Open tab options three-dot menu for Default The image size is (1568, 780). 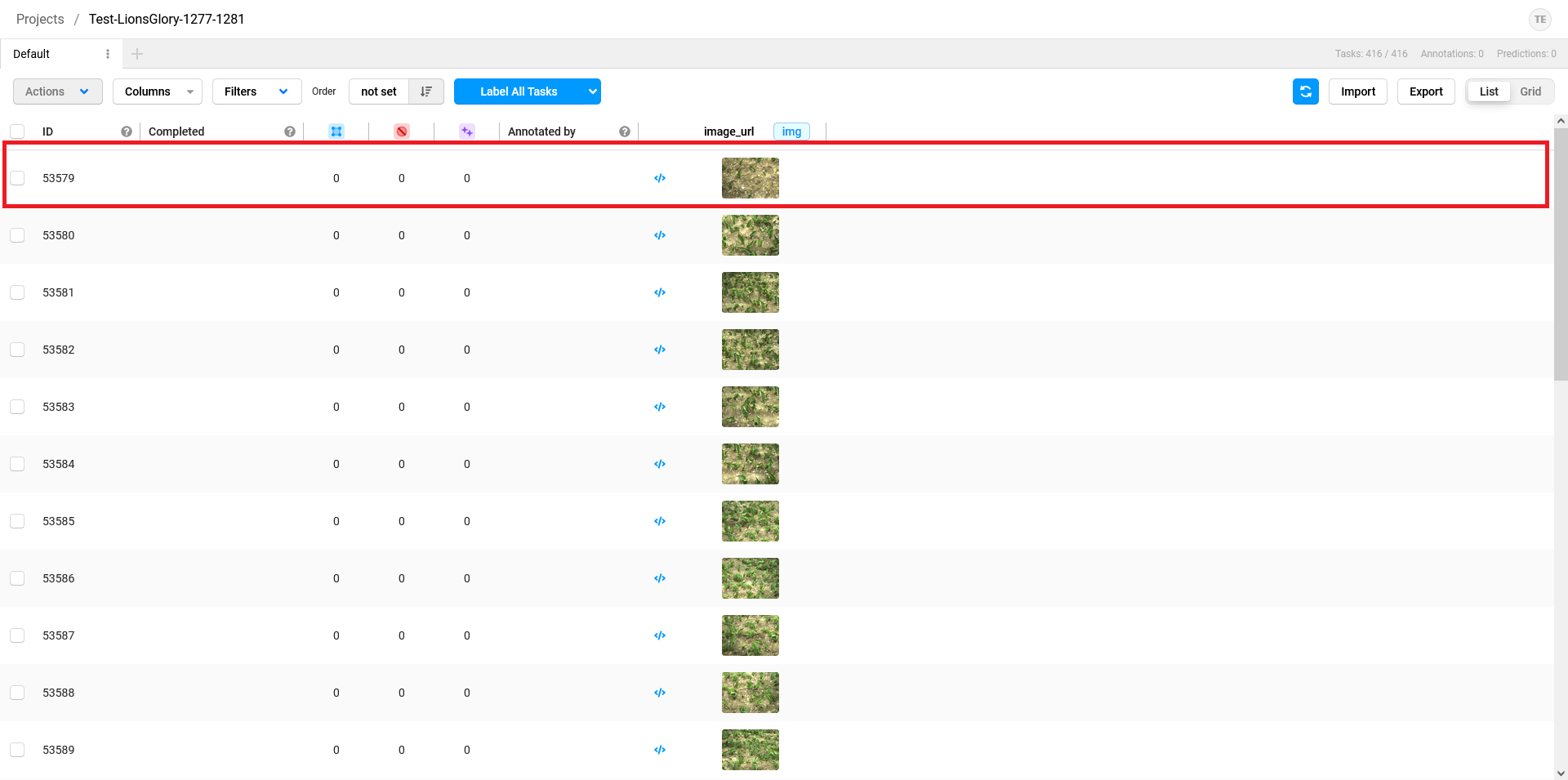(108, 54)
